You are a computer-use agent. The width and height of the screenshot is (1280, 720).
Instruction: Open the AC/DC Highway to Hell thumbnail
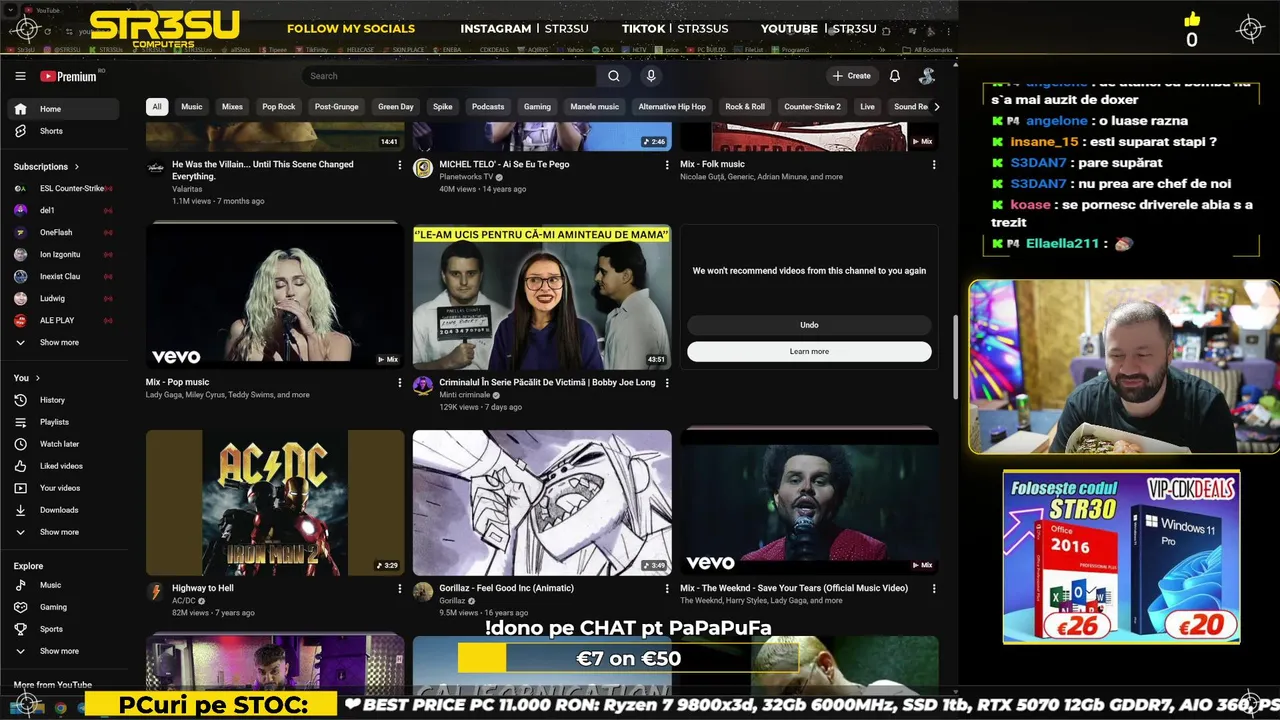click(x=275, y=503)
